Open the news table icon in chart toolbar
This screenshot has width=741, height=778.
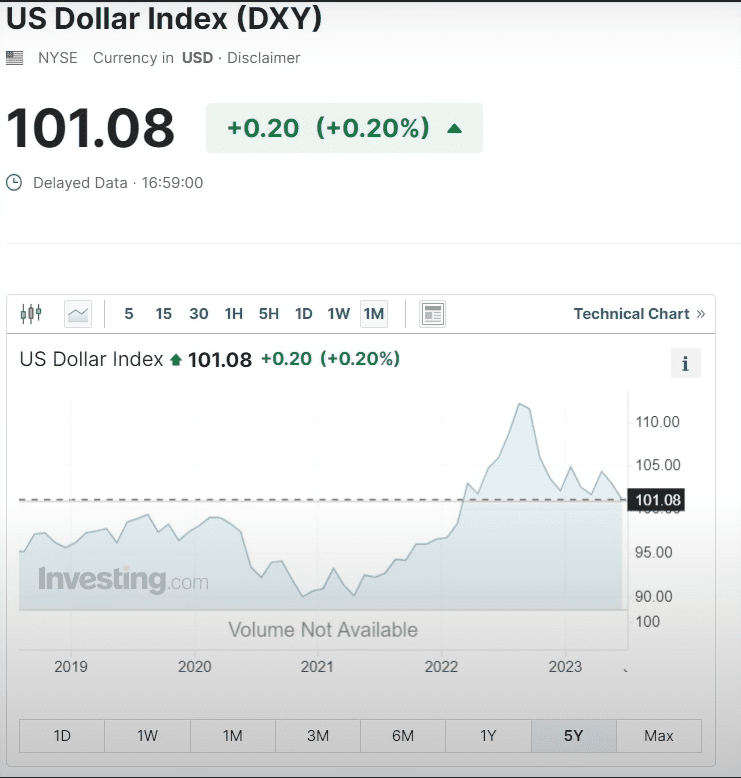(432, 314)
